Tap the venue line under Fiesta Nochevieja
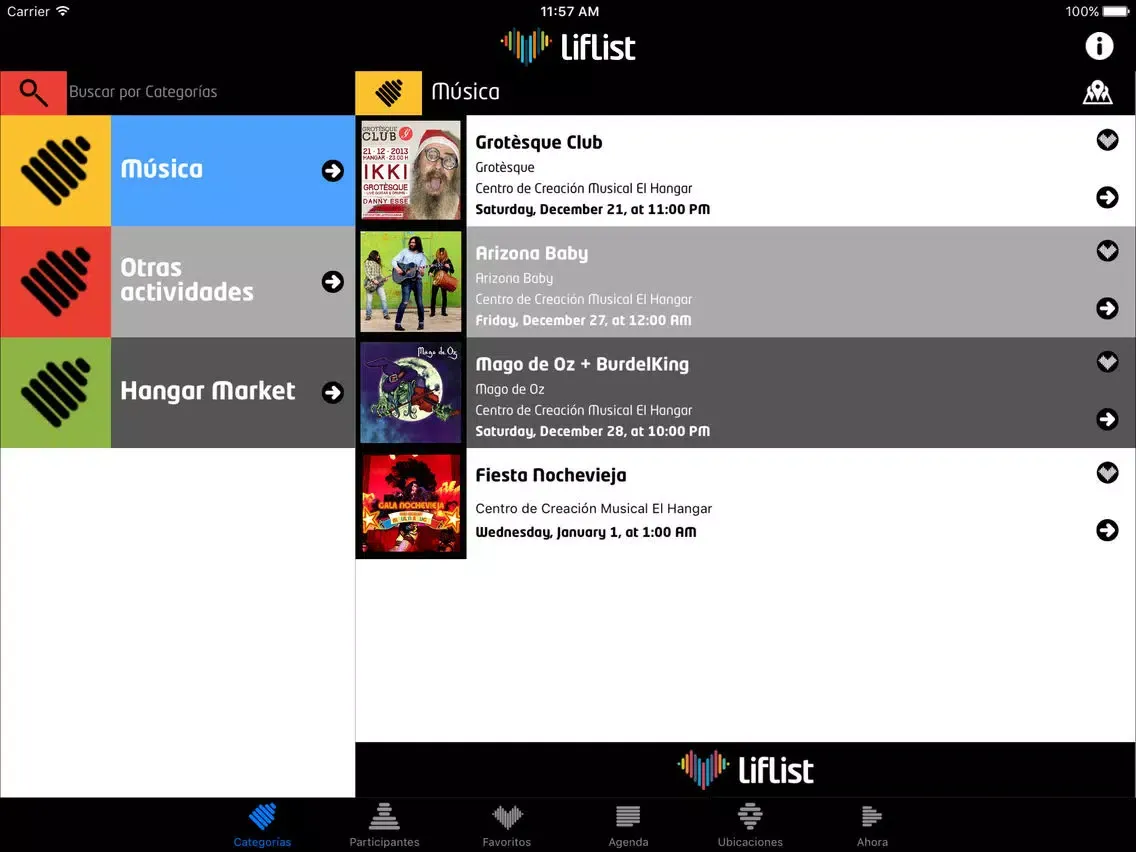 [593, 509]
